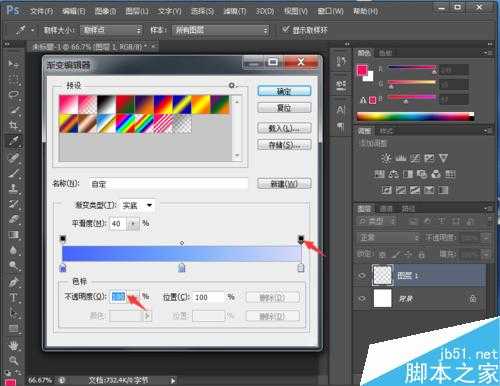Open the layer blend mode dropdown 正常

[389, 238]
